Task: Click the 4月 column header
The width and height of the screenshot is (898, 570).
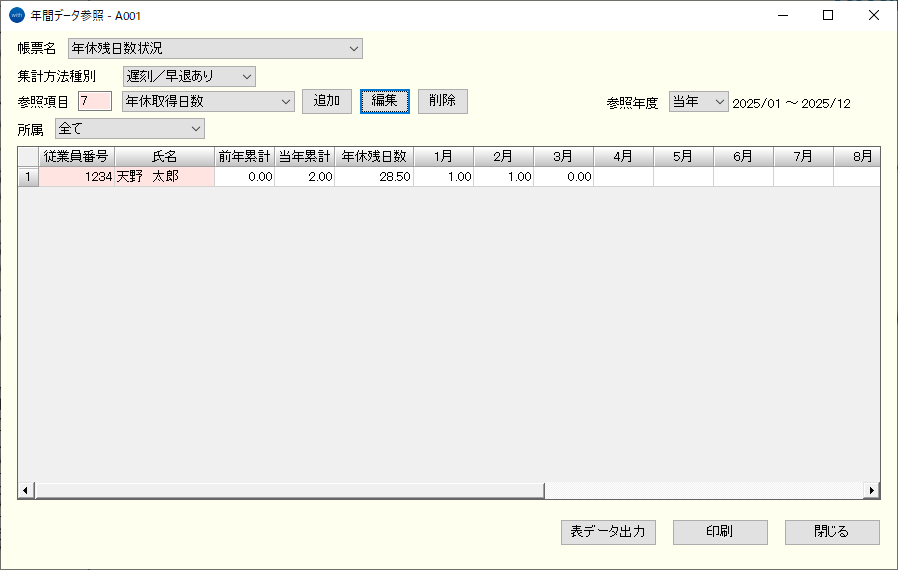Action: pyautogui.click(x=624, y=156)
